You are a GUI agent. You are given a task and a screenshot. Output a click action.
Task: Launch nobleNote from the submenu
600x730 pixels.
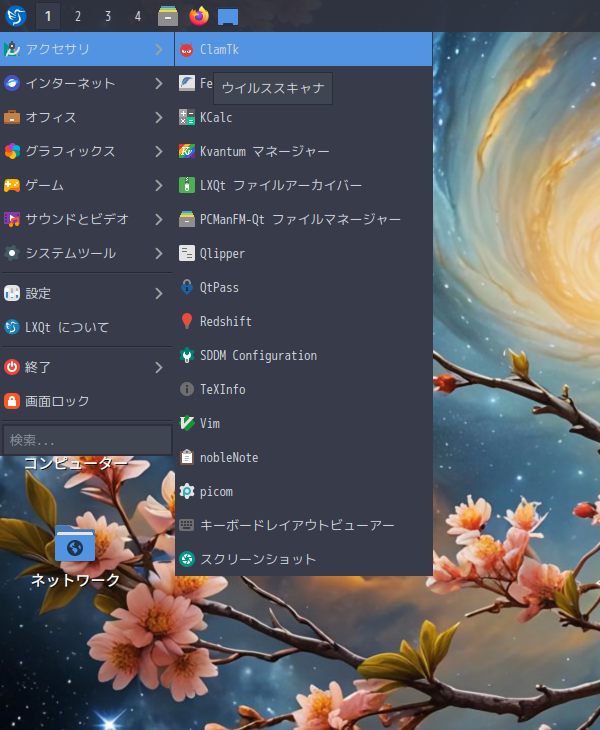303,457
